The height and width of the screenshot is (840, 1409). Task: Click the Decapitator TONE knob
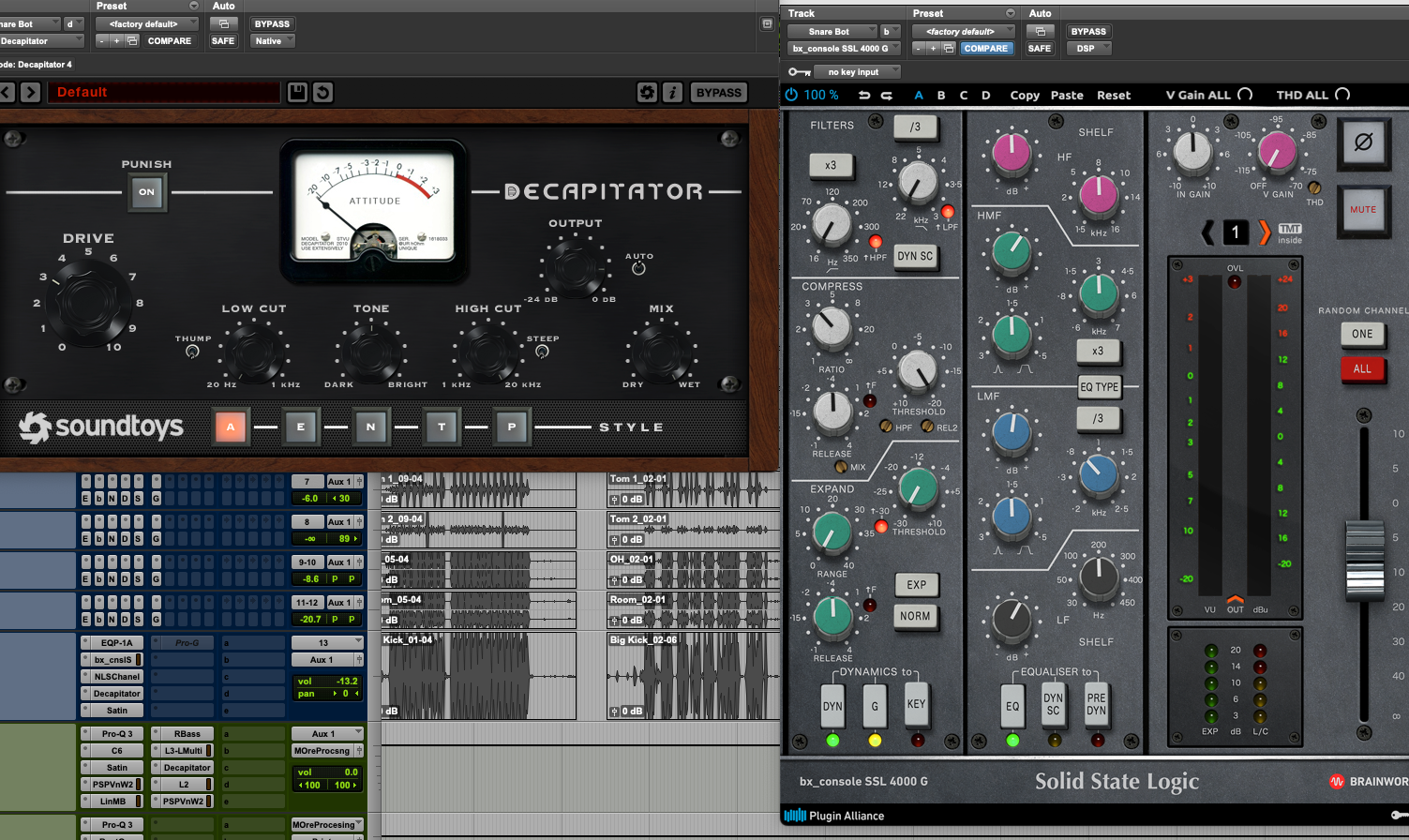point(372,351)
